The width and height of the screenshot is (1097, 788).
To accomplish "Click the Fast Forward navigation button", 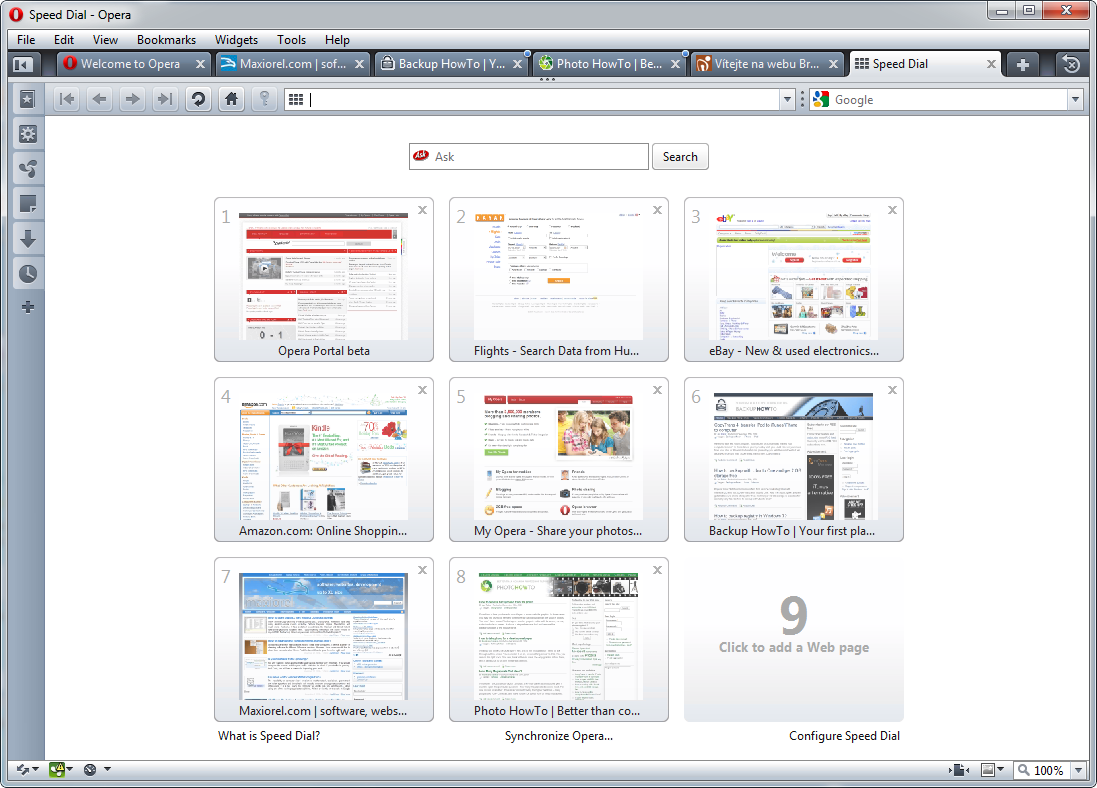I will tap(165, 99).
